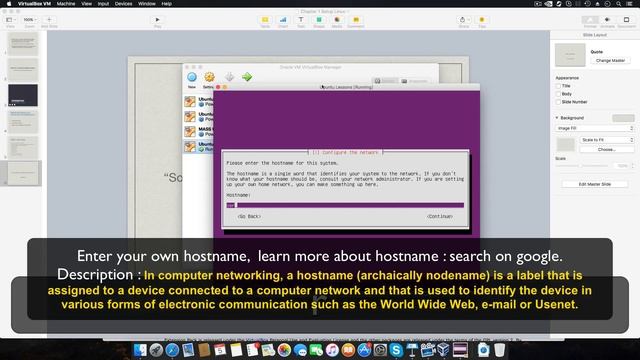Insert a Table from the toolbar
The image size is (640, 360).
pos(265,20)
